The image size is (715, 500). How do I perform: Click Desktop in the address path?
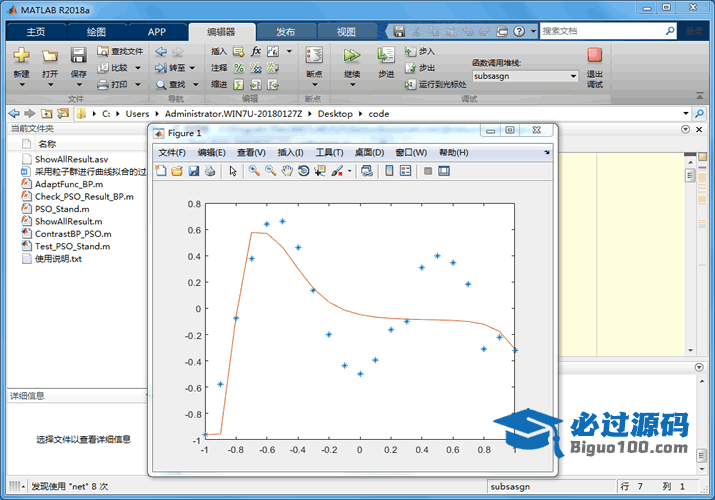335,114
